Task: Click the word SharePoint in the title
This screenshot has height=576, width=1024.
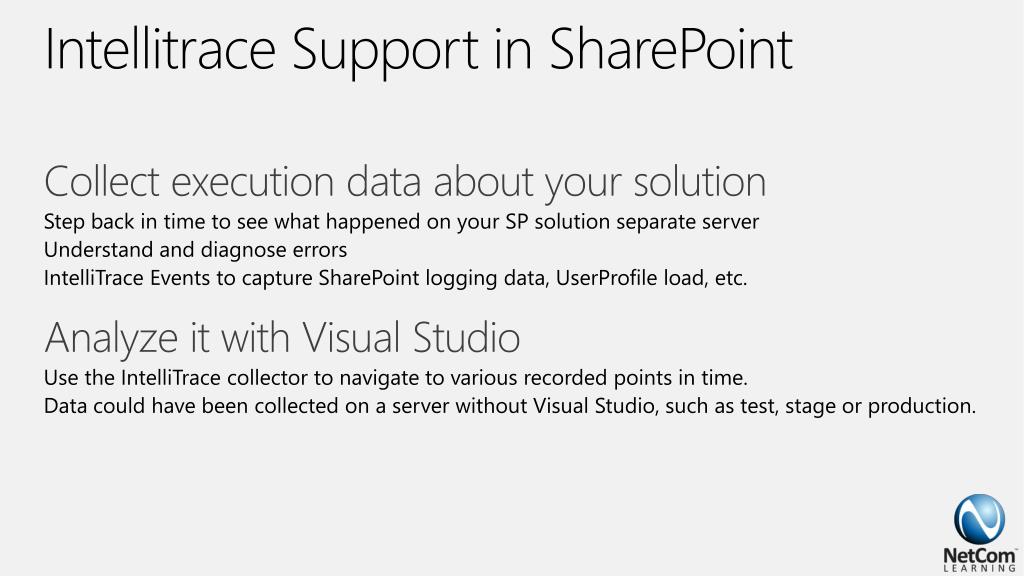Action: (671, 50)
